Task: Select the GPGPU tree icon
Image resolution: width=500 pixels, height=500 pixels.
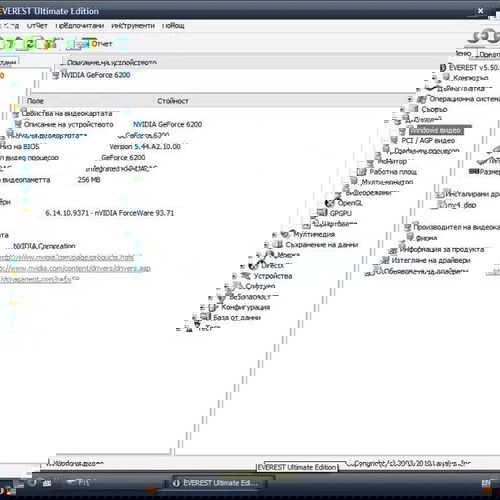Action: point(322,213)
